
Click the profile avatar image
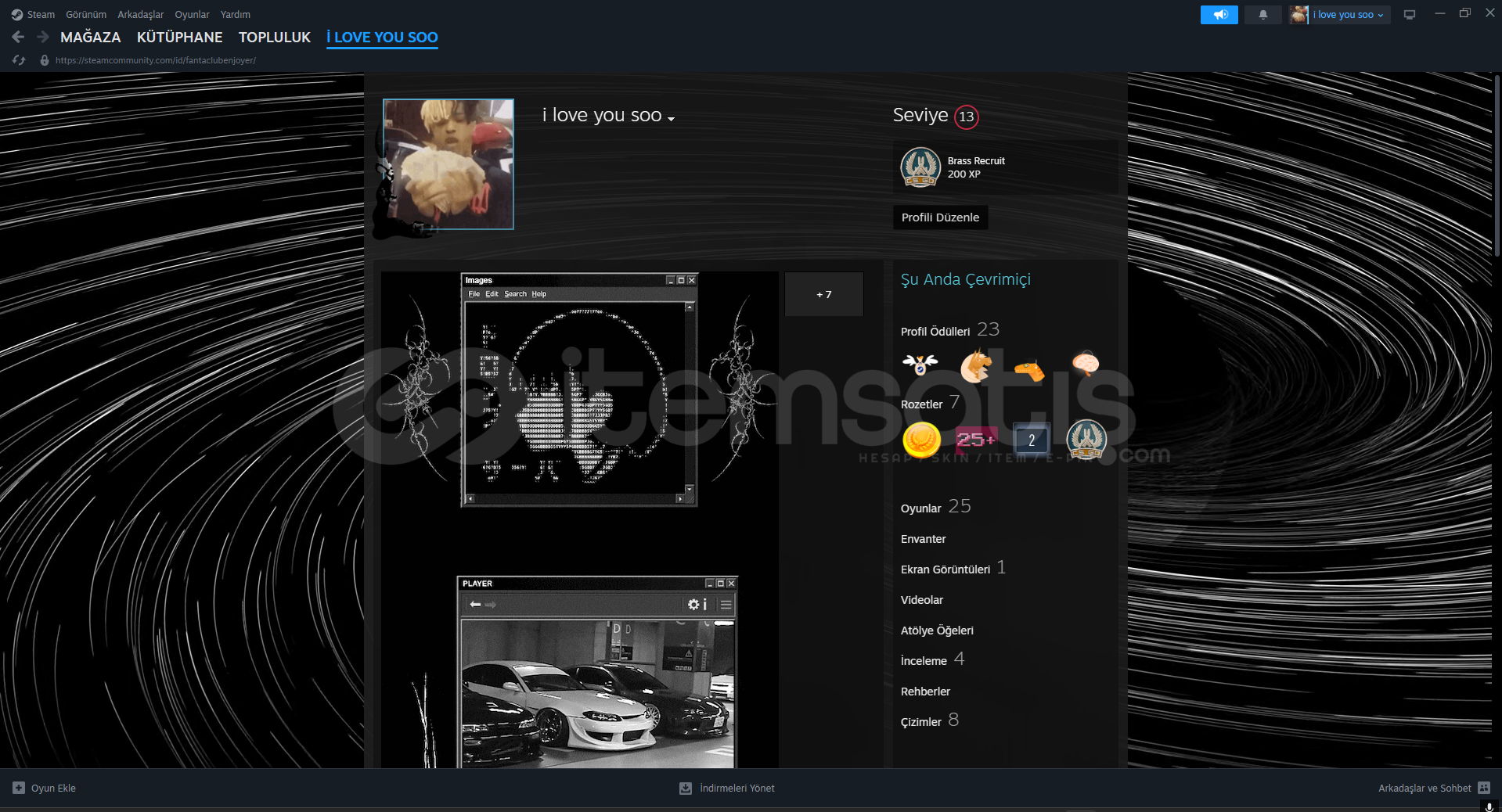point(448,164)
